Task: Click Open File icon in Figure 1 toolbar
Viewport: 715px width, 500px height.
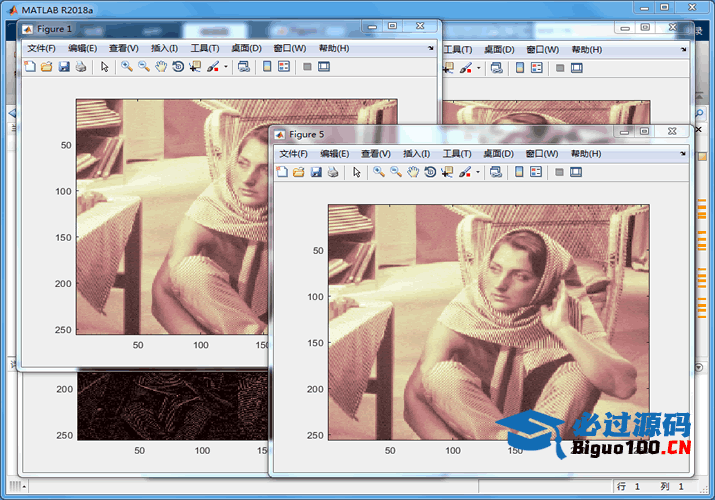Action: (47, 67)
